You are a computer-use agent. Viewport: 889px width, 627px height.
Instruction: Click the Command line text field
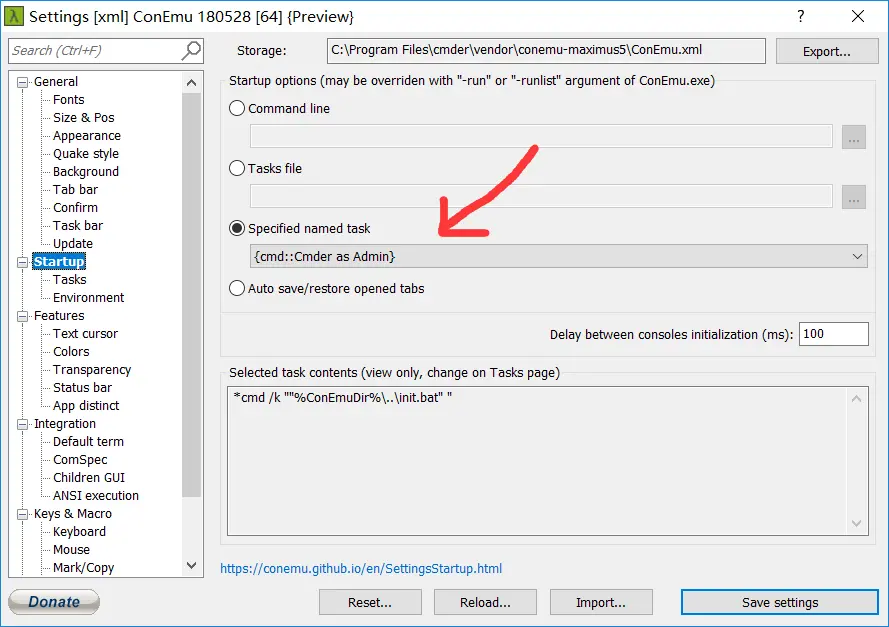541,137
